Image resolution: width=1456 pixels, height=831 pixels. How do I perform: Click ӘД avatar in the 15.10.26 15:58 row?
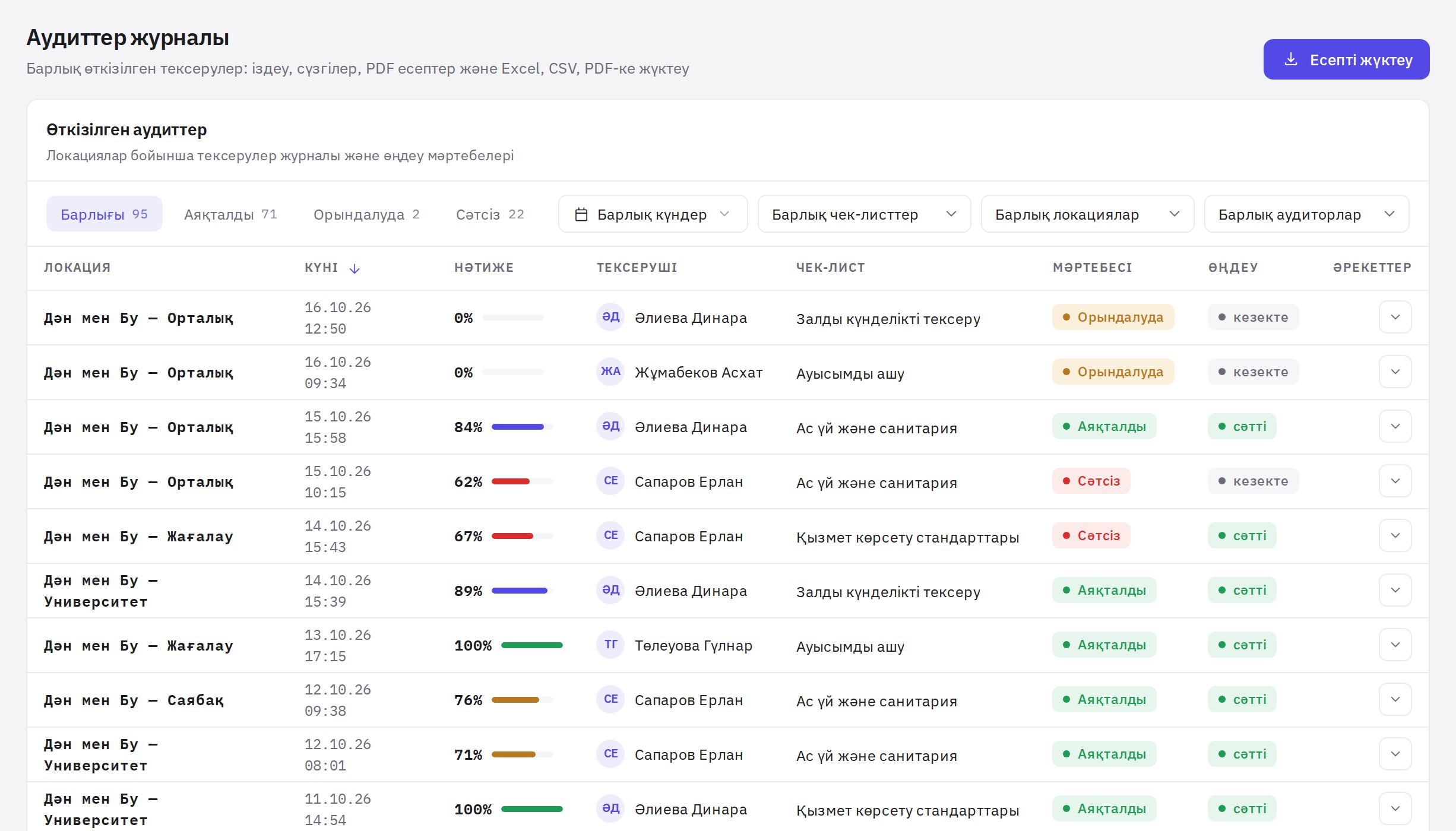(x=610, y=426)
